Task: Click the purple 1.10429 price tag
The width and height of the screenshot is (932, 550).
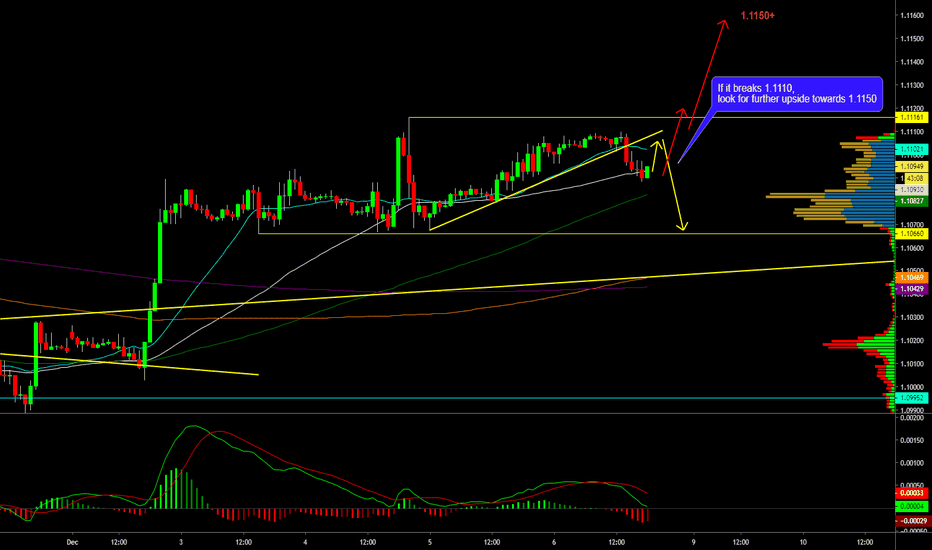Action: click(911, 288)
